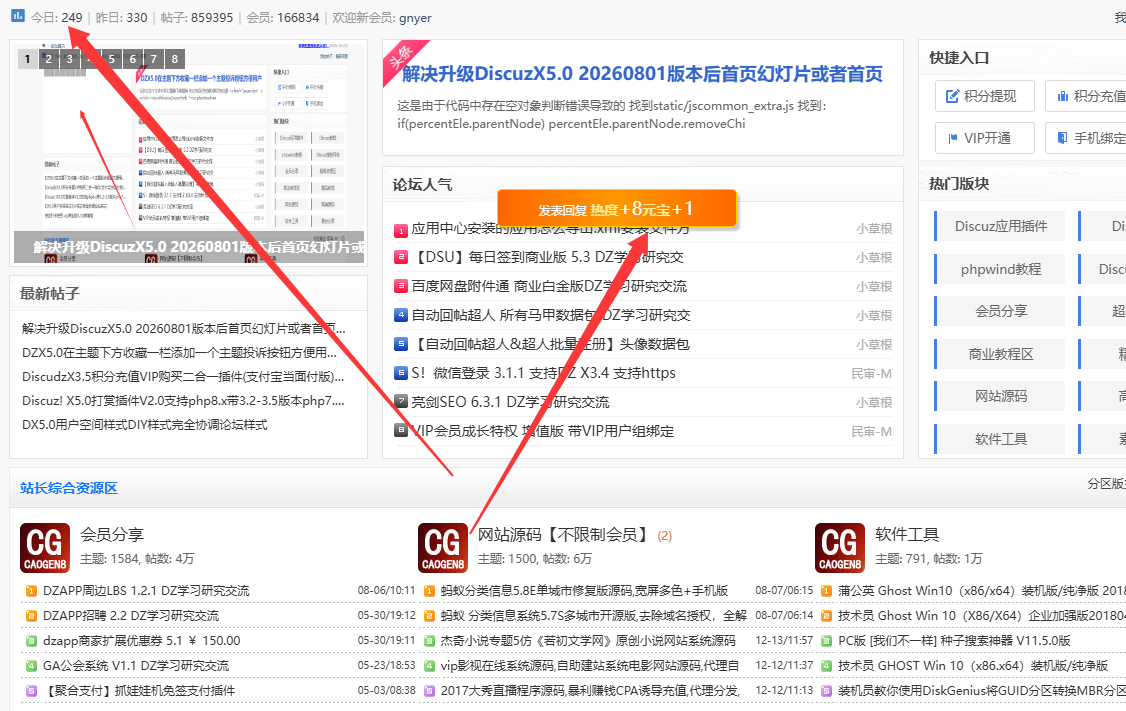The image size is (1126, 711).
Task: Click orange icon beside 蚂蚁分类信息5.8E thread
Action: tap(429, 591)
